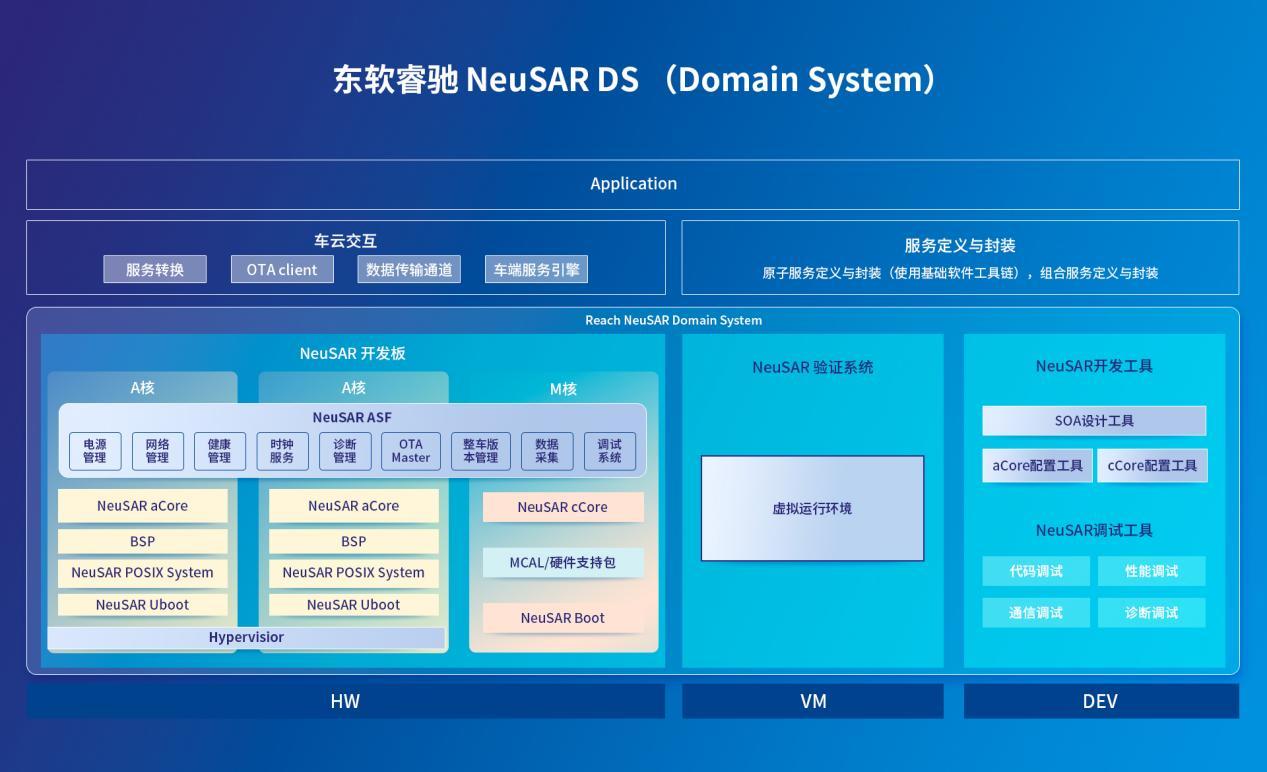Toggle the 通信调试 debugging option

tap(1036, 612)
